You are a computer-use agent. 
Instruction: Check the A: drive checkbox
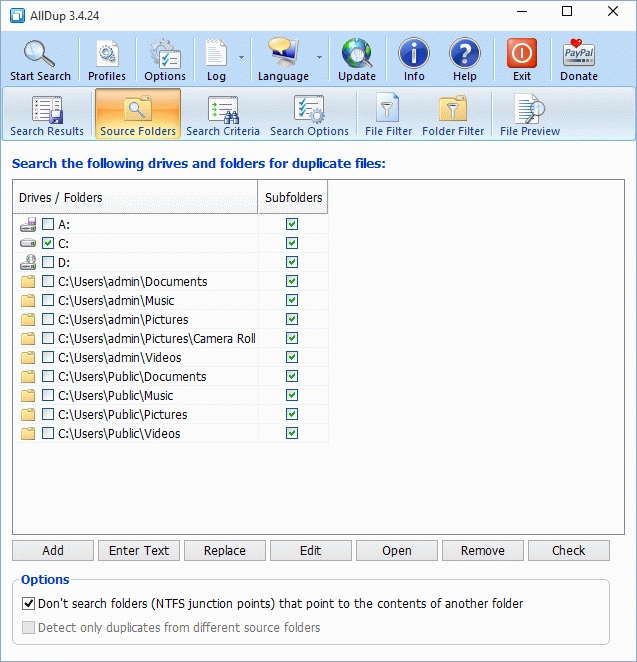pos(48,224)
